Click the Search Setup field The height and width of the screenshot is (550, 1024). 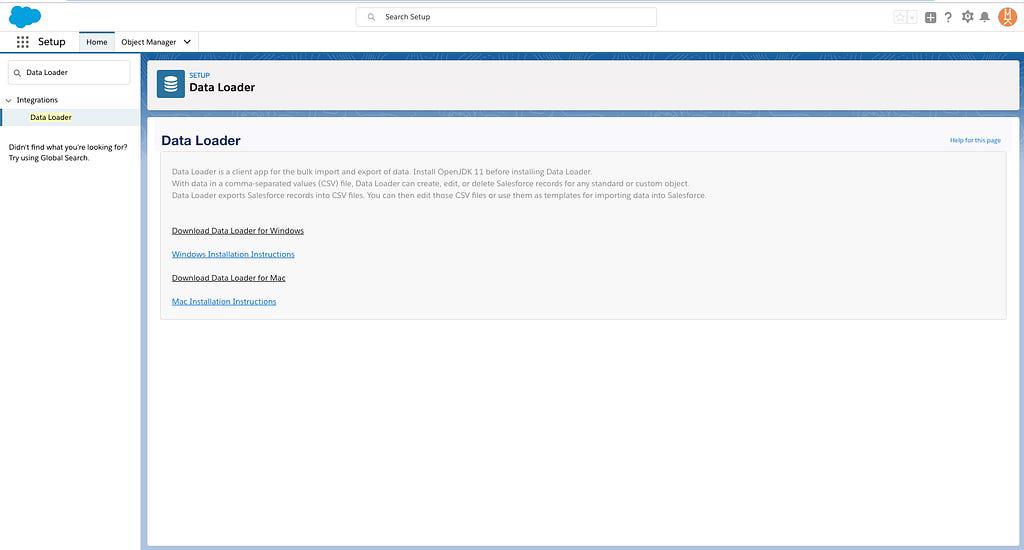point(506,17)
